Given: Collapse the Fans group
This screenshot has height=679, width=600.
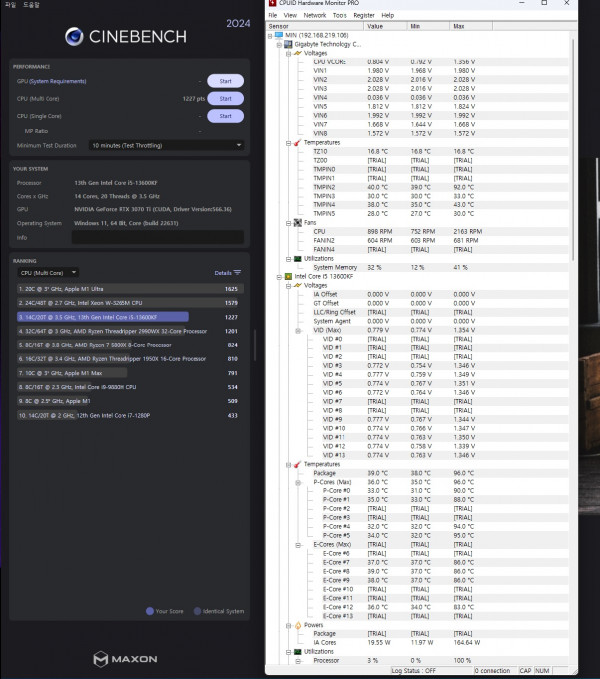Looking at the screenshot, I should coord(289,223).
